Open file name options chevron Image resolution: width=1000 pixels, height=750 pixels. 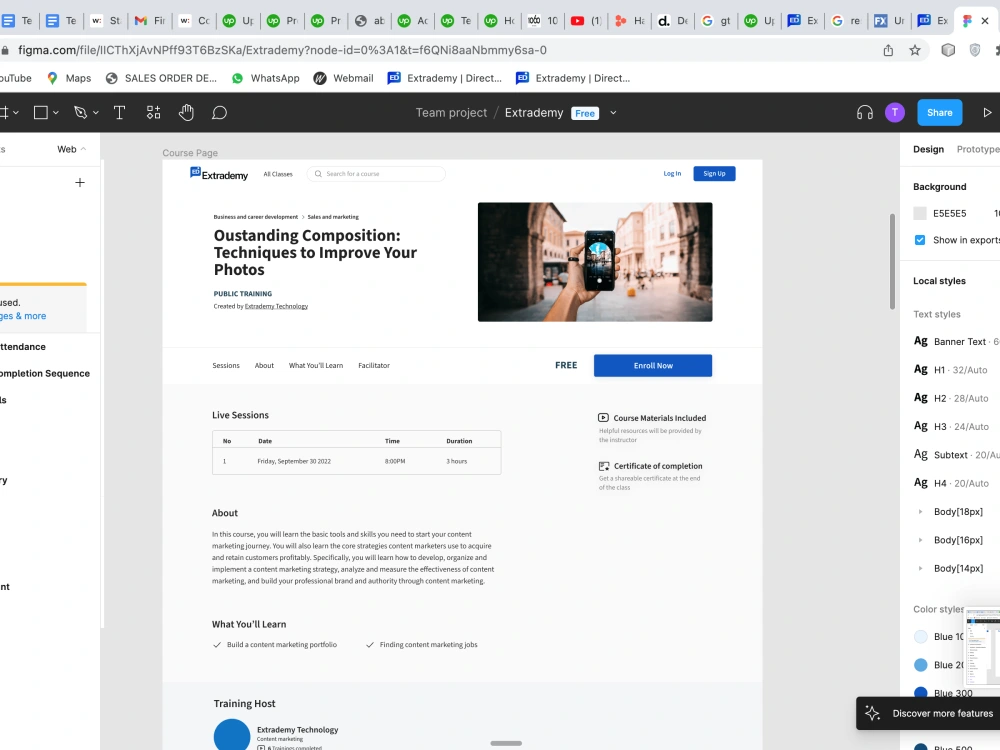click(613, 113)
